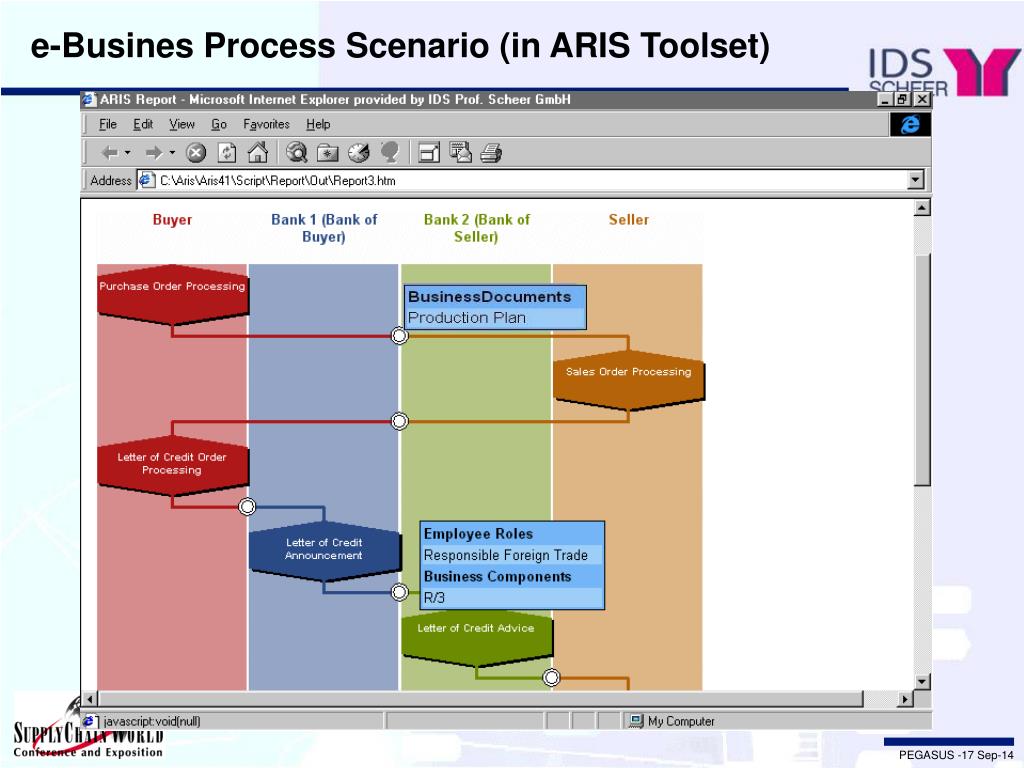Open the Forward history dropdown arrow

coord(172,153)
